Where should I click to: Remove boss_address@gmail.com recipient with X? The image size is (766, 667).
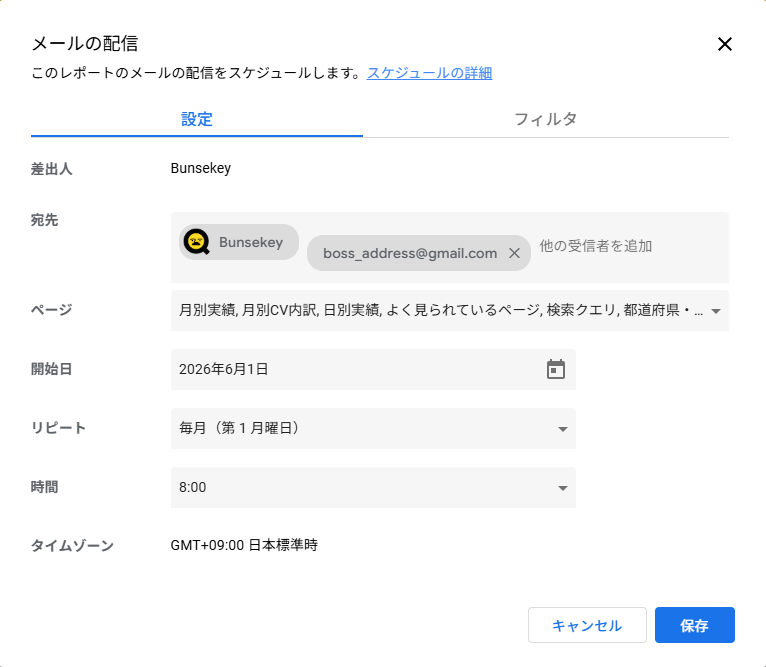pos(514,253)
